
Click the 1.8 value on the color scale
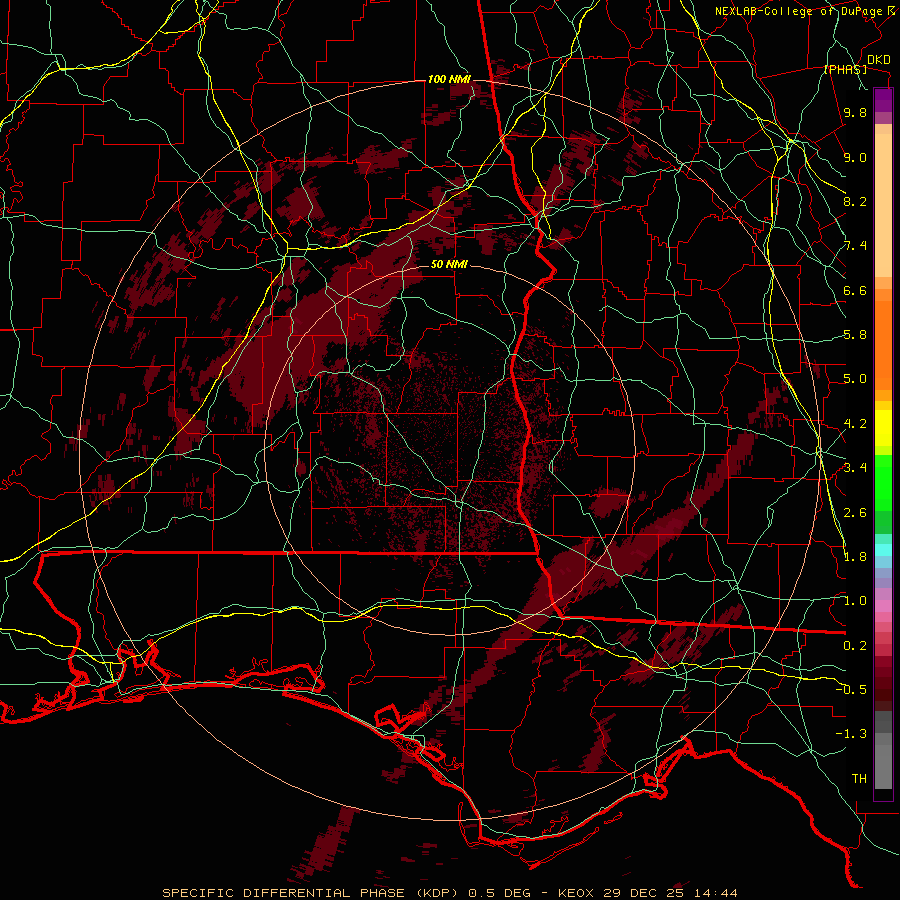pyautogui.click(x=855, y=557)
